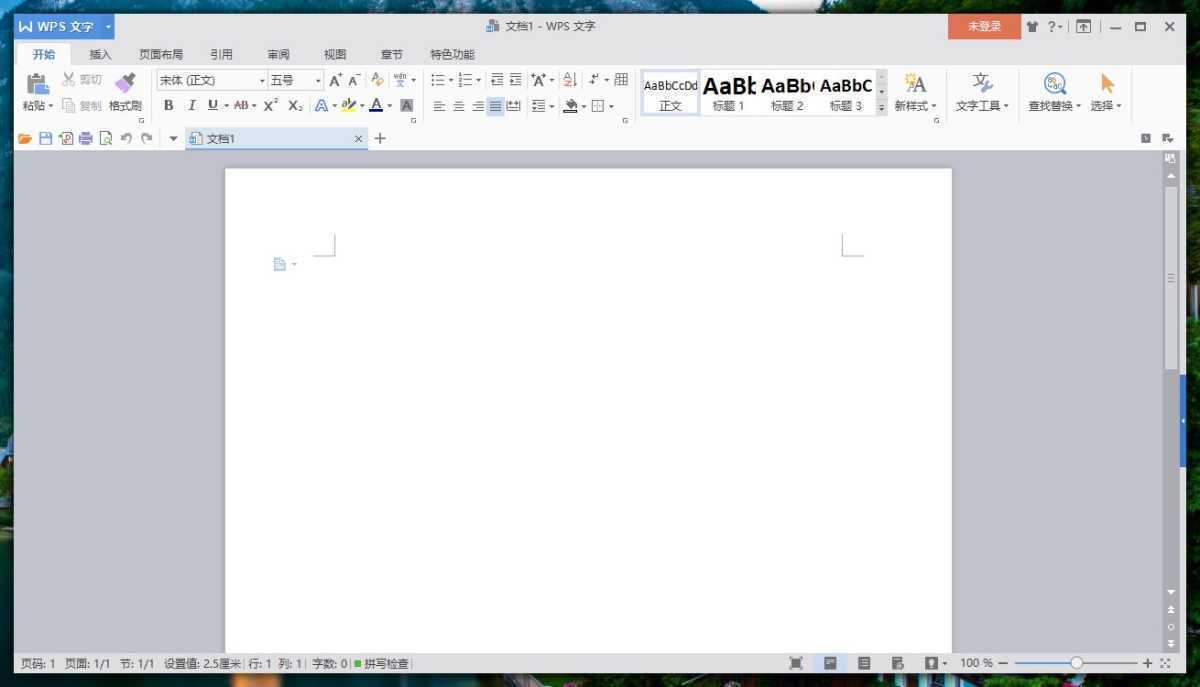Apply italic formatting
Viewport: 1200px width, 687px height.
tap(191, 105)
